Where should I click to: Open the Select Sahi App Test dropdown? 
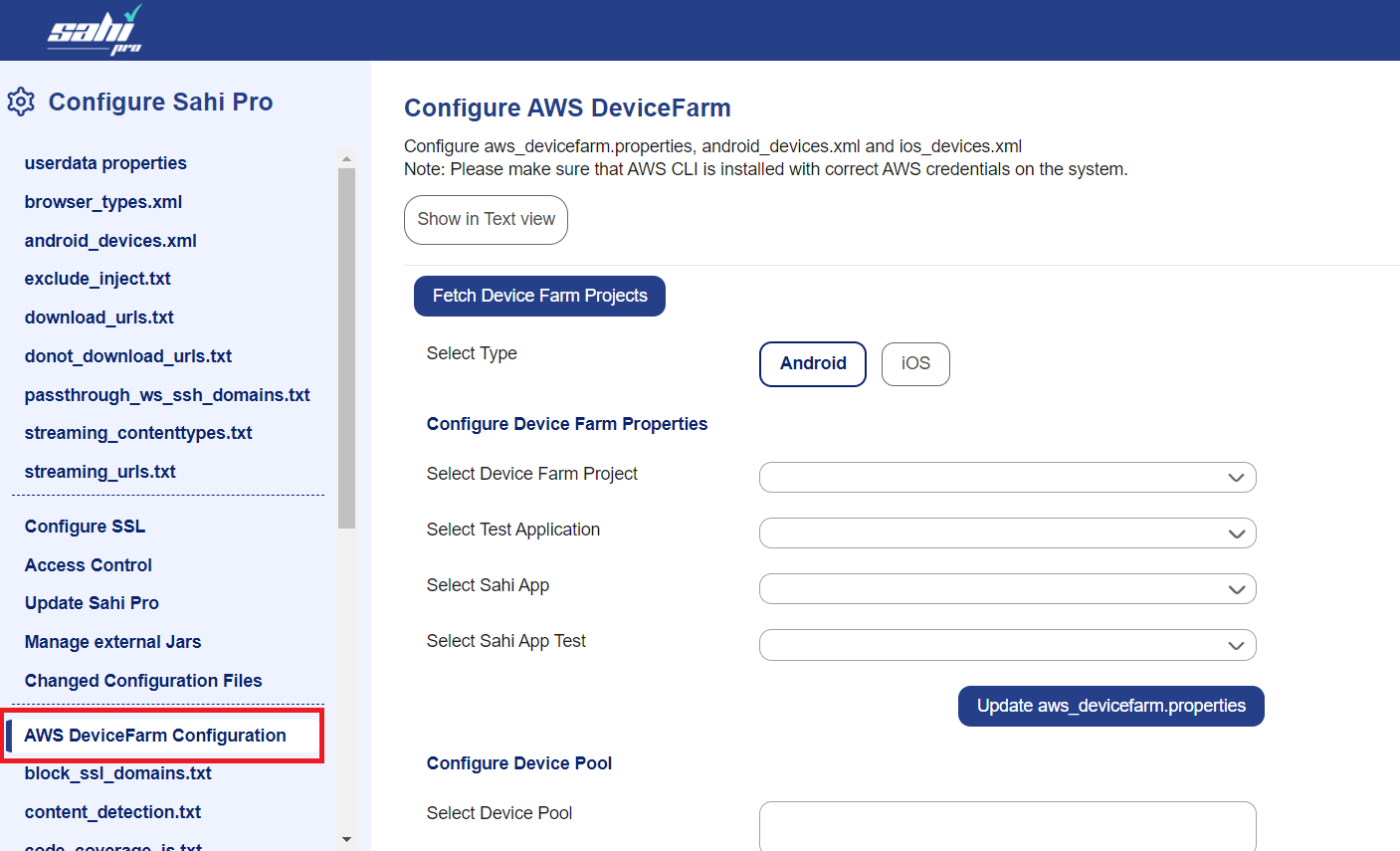(1007, 645)
